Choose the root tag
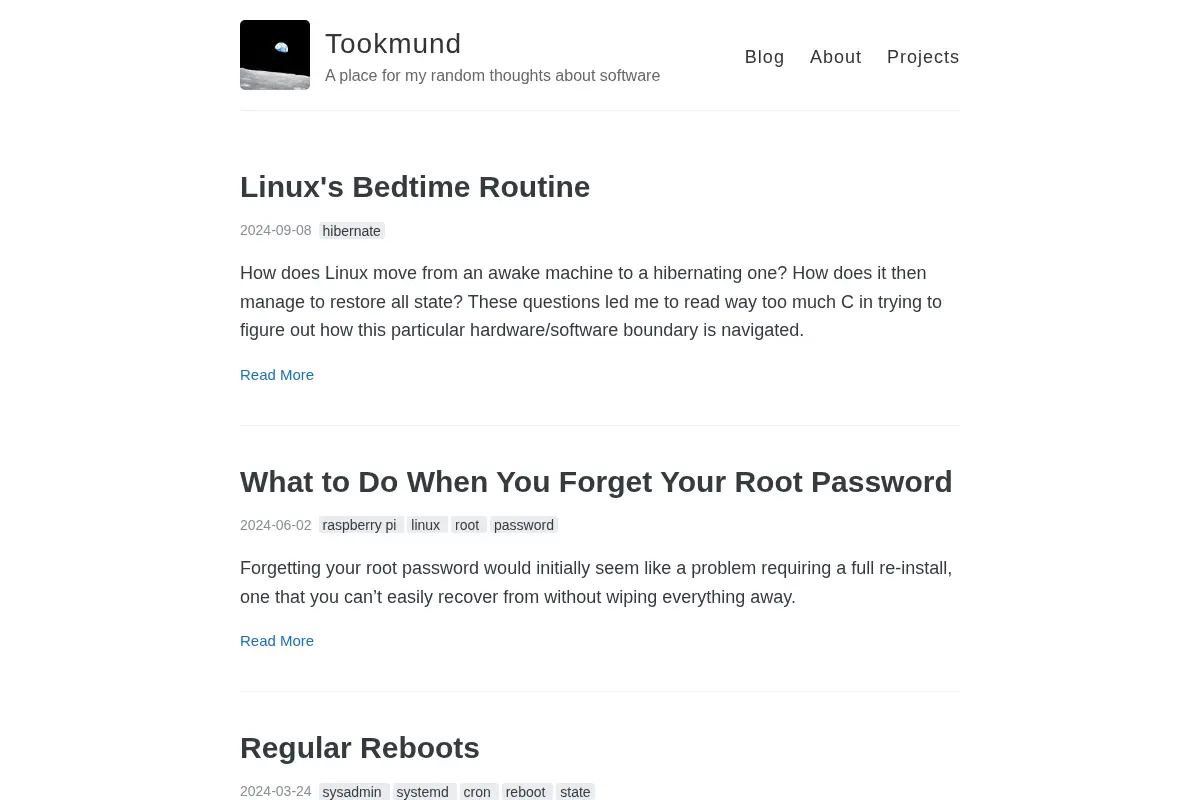 (469, 525)
